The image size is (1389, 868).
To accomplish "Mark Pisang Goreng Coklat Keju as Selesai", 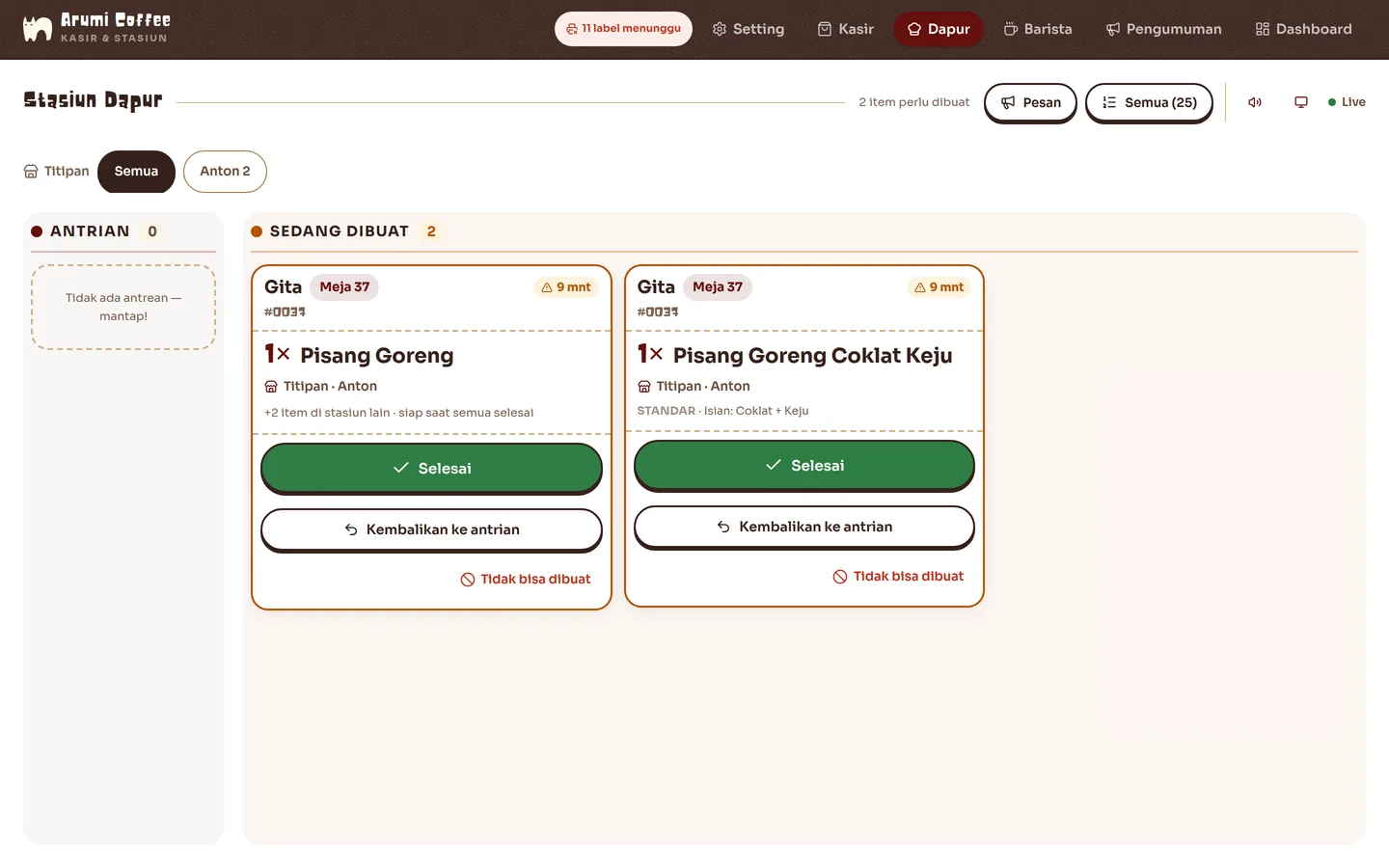I will 804,465.
